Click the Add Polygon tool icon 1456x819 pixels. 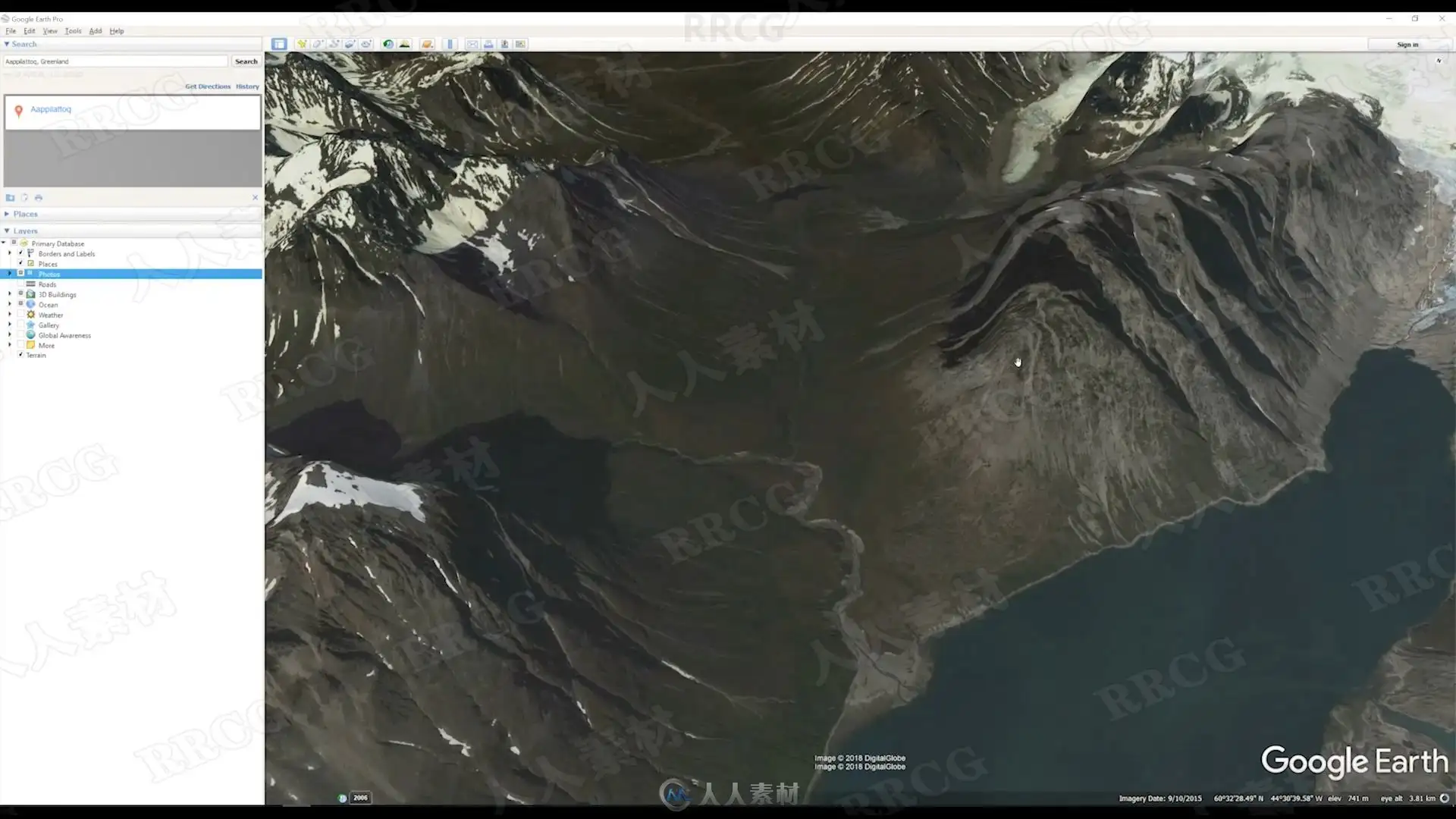tap(318, 44)
